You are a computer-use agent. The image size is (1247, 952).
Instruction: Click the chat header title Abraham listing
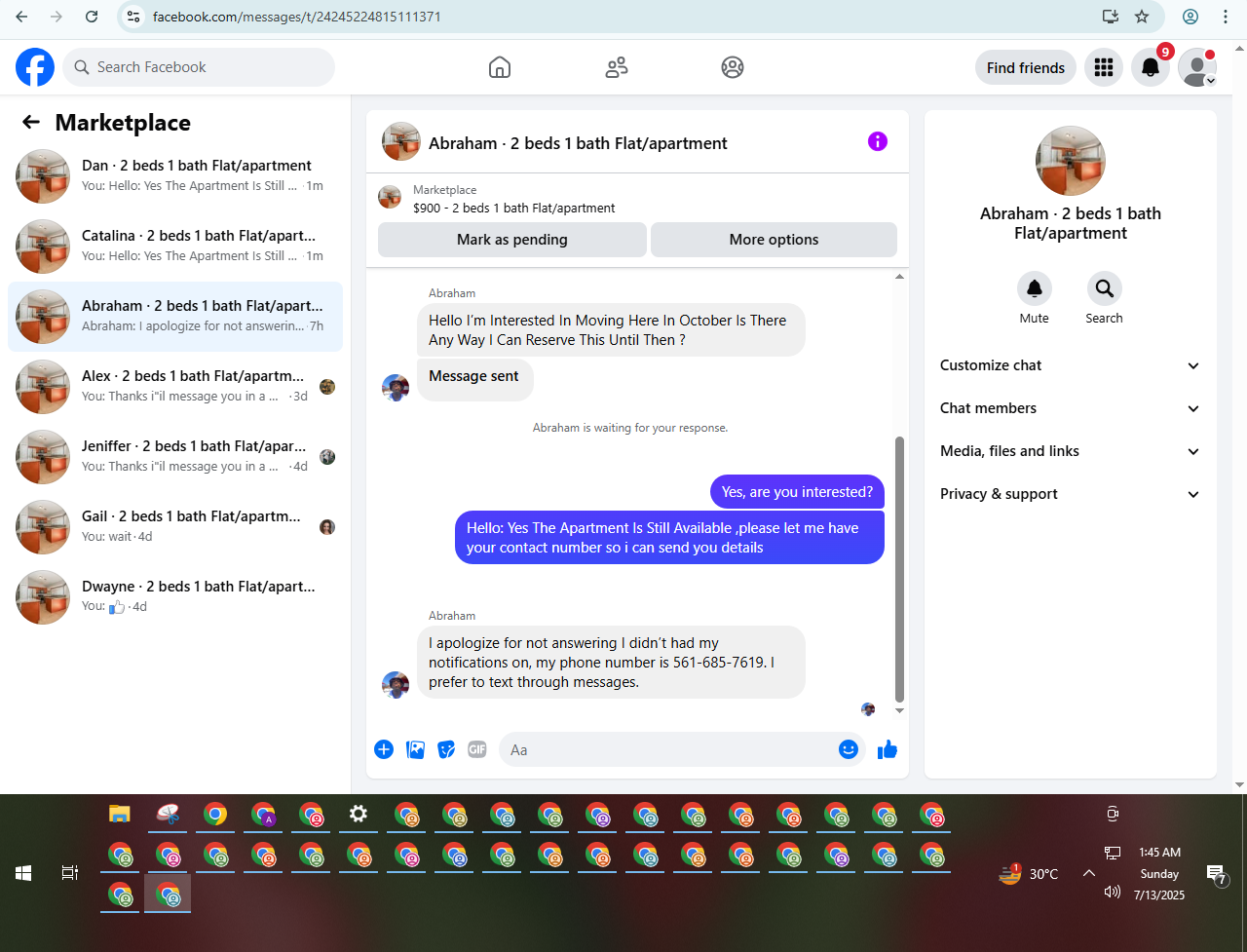[x=578, y=143]
